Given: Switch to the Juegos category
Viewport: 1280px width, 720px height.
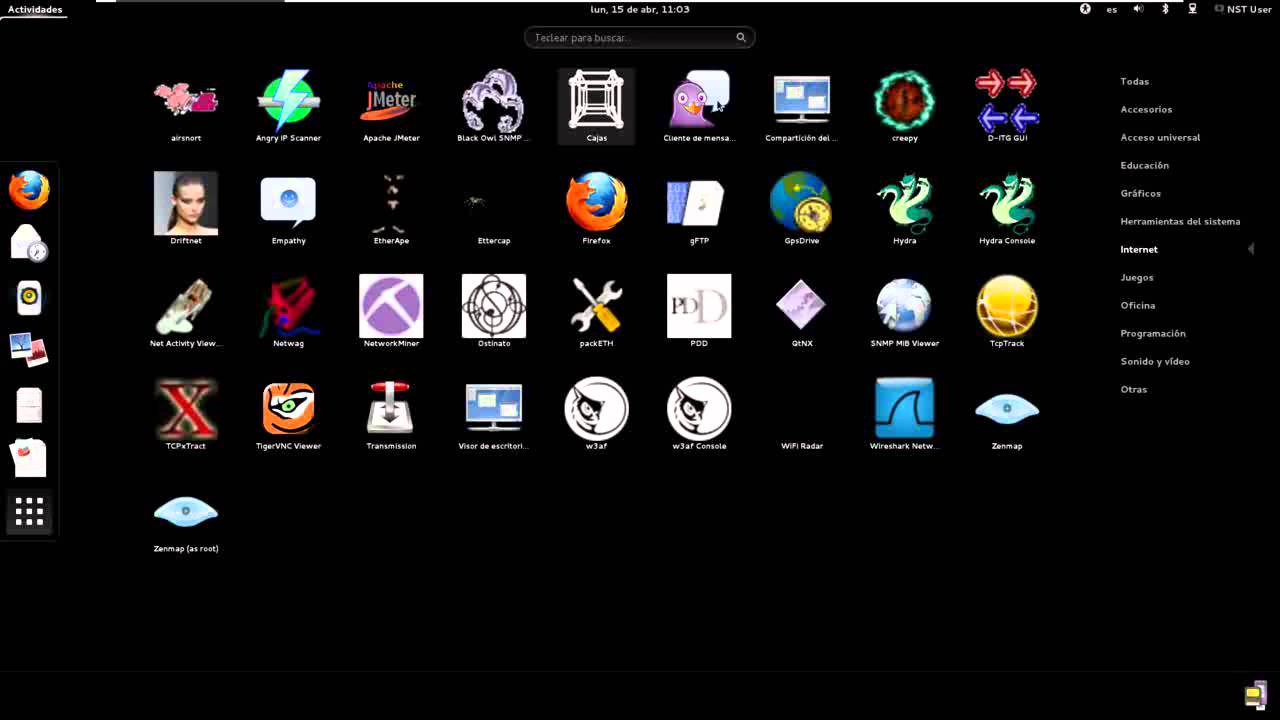Looking at the screenshot, I should (x=1137, y=277).
